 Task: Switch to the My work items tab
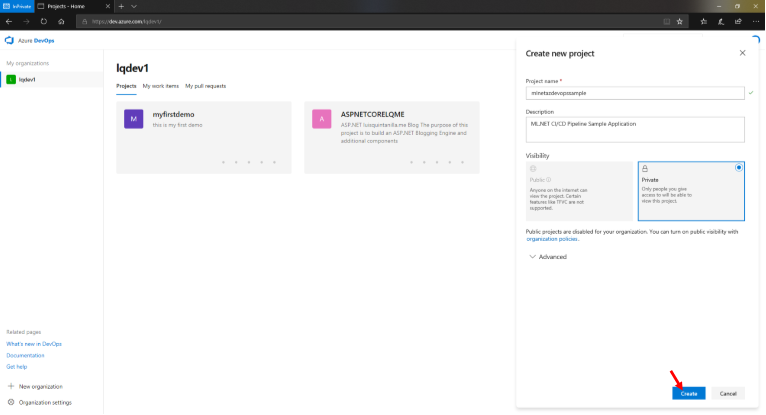click(x=161, y=86)
